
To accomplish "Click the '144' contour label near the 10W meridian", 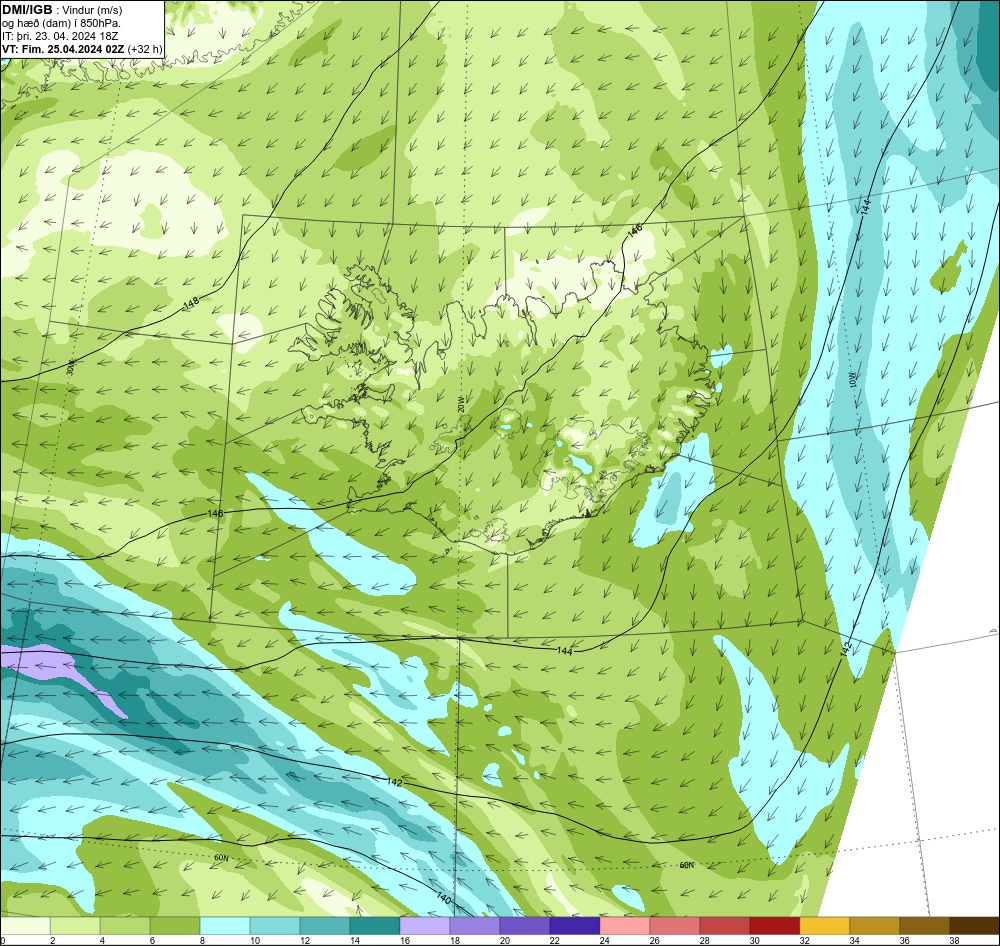I will 865,206.
